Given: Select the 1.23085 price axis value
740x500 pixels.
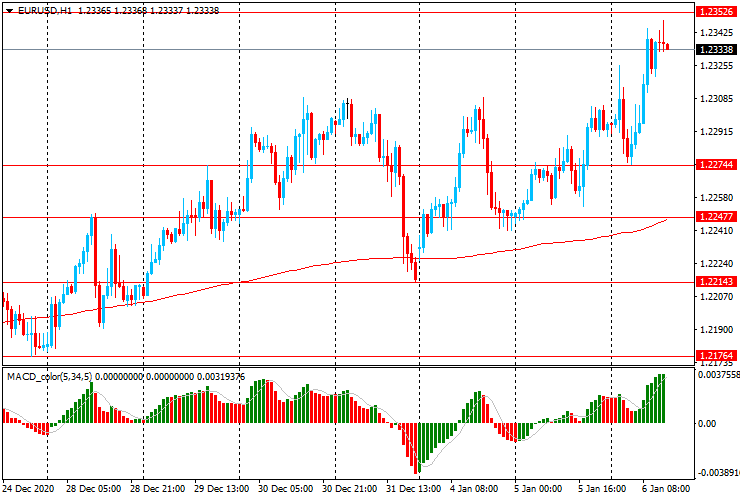Looking at the screenshot, I should pyautogui.click(x=717, y=99).
